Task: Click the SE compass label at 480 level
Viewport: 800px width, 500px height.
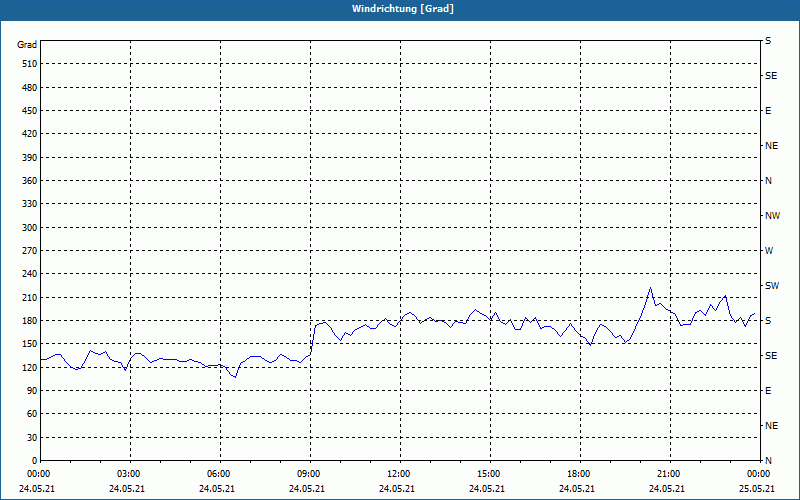Action: click(x=771, y=76)
